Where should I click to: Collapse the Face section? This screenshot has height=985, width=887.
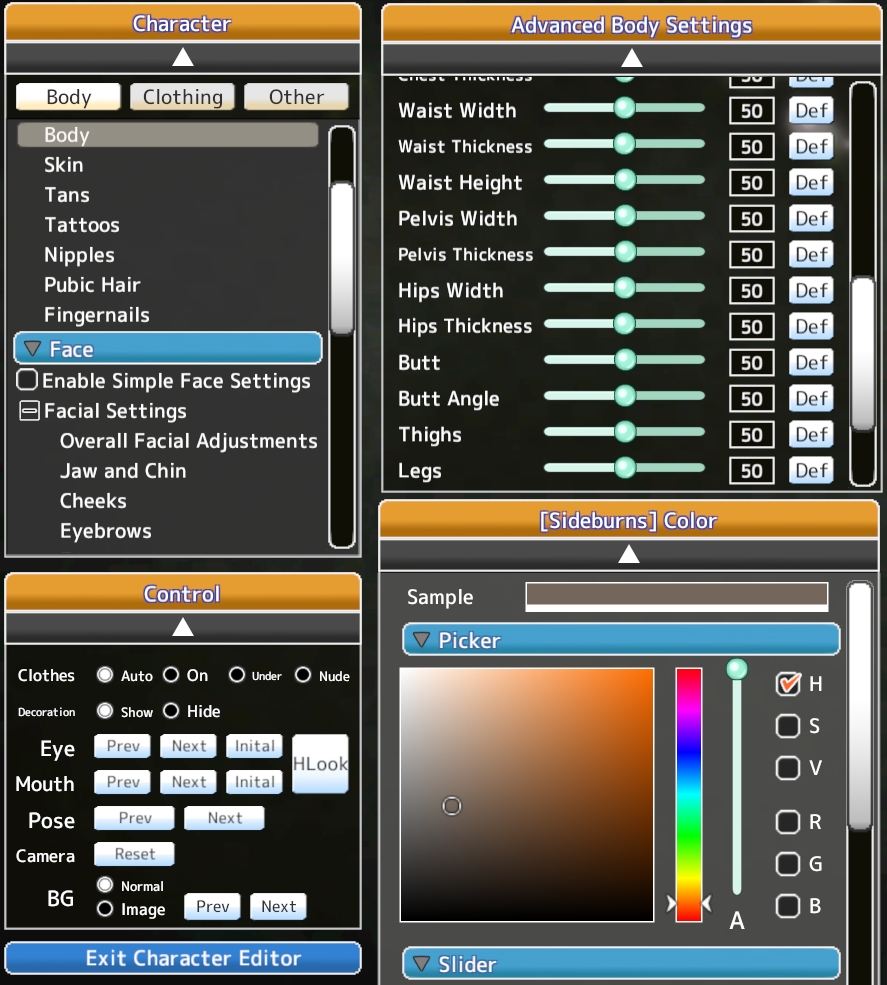33,349
